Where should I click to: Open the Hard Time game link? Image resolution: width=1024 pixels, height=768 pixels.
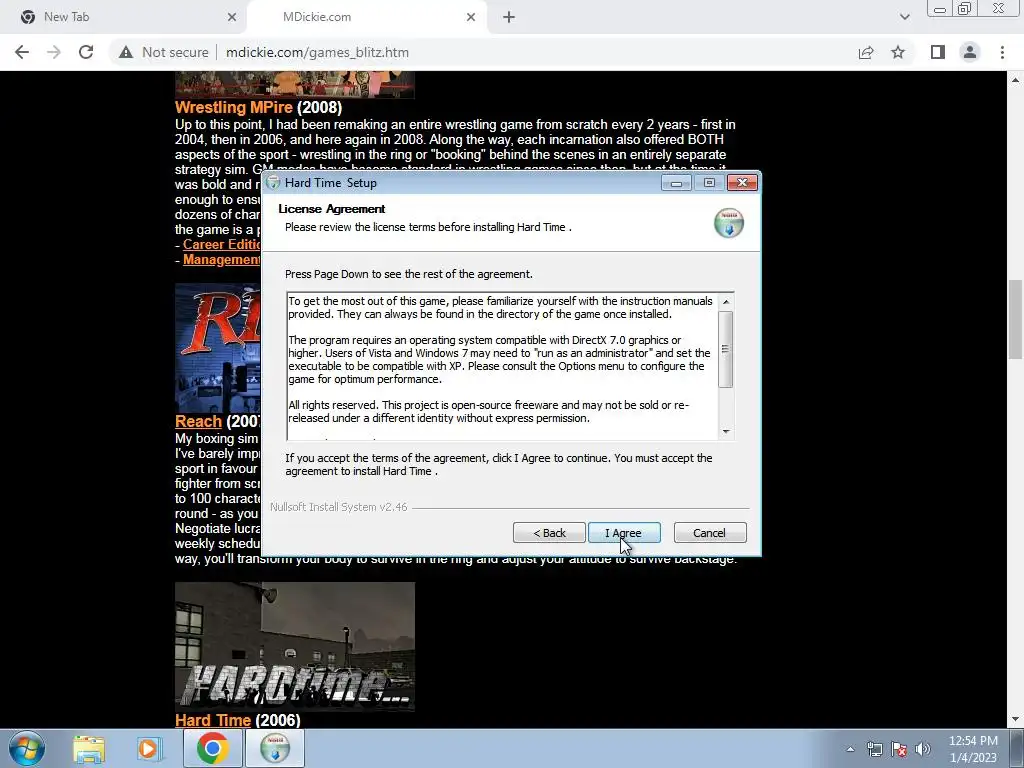[213, 720]
